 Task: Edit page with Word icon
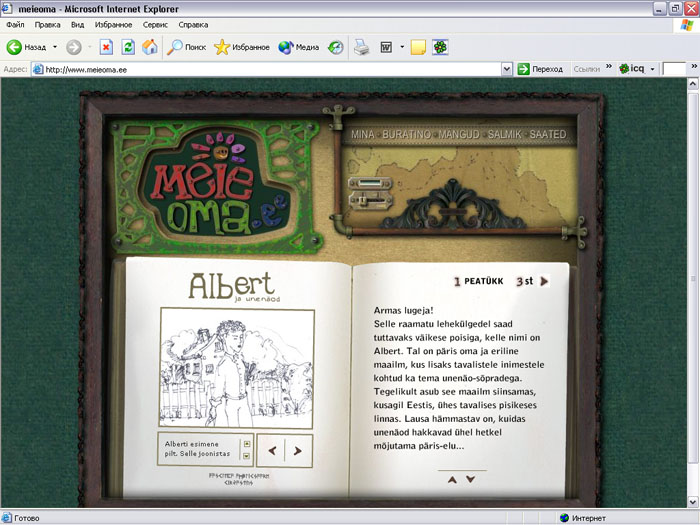386,47
